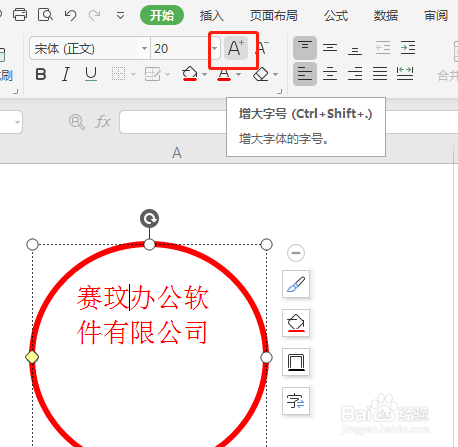Viewport: 458px width, 447px height.
Task: Open the 审阅 tab
Action: (436, 16)
